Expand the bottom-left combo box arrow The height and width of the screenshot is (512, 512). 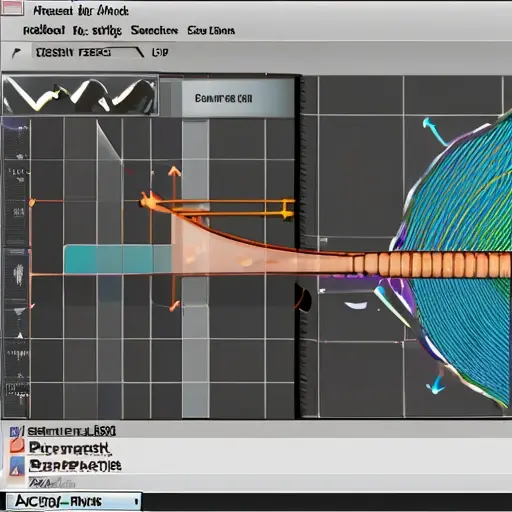click(x=136, y=502)
